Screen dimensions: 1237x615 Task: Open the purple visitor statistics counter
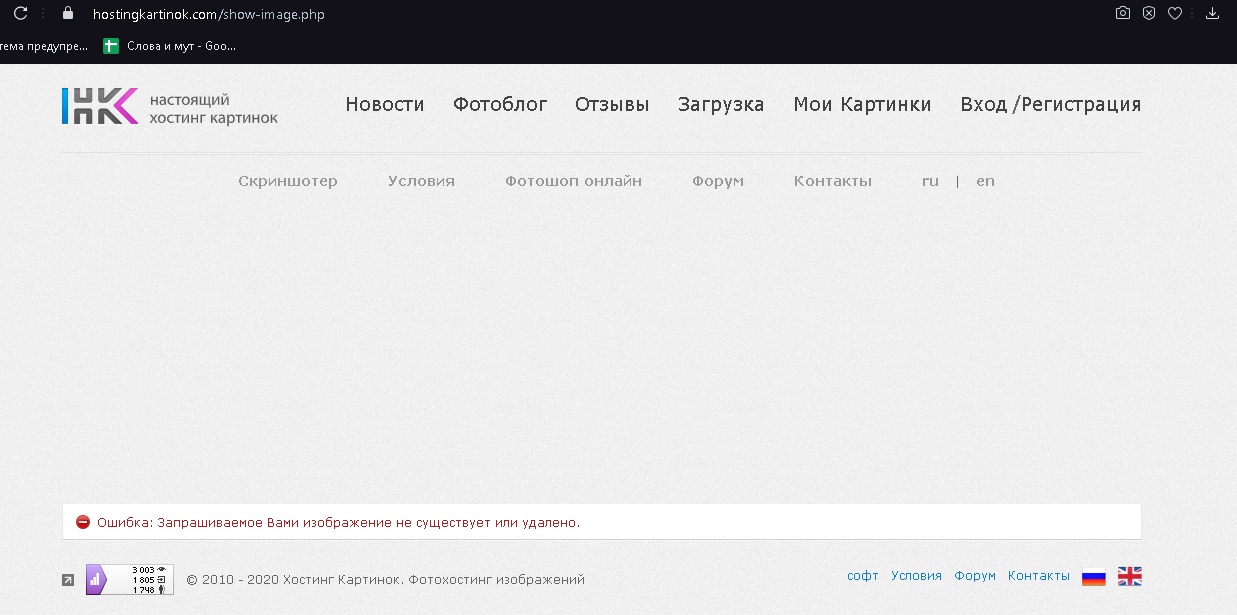[x=129, y=579]
